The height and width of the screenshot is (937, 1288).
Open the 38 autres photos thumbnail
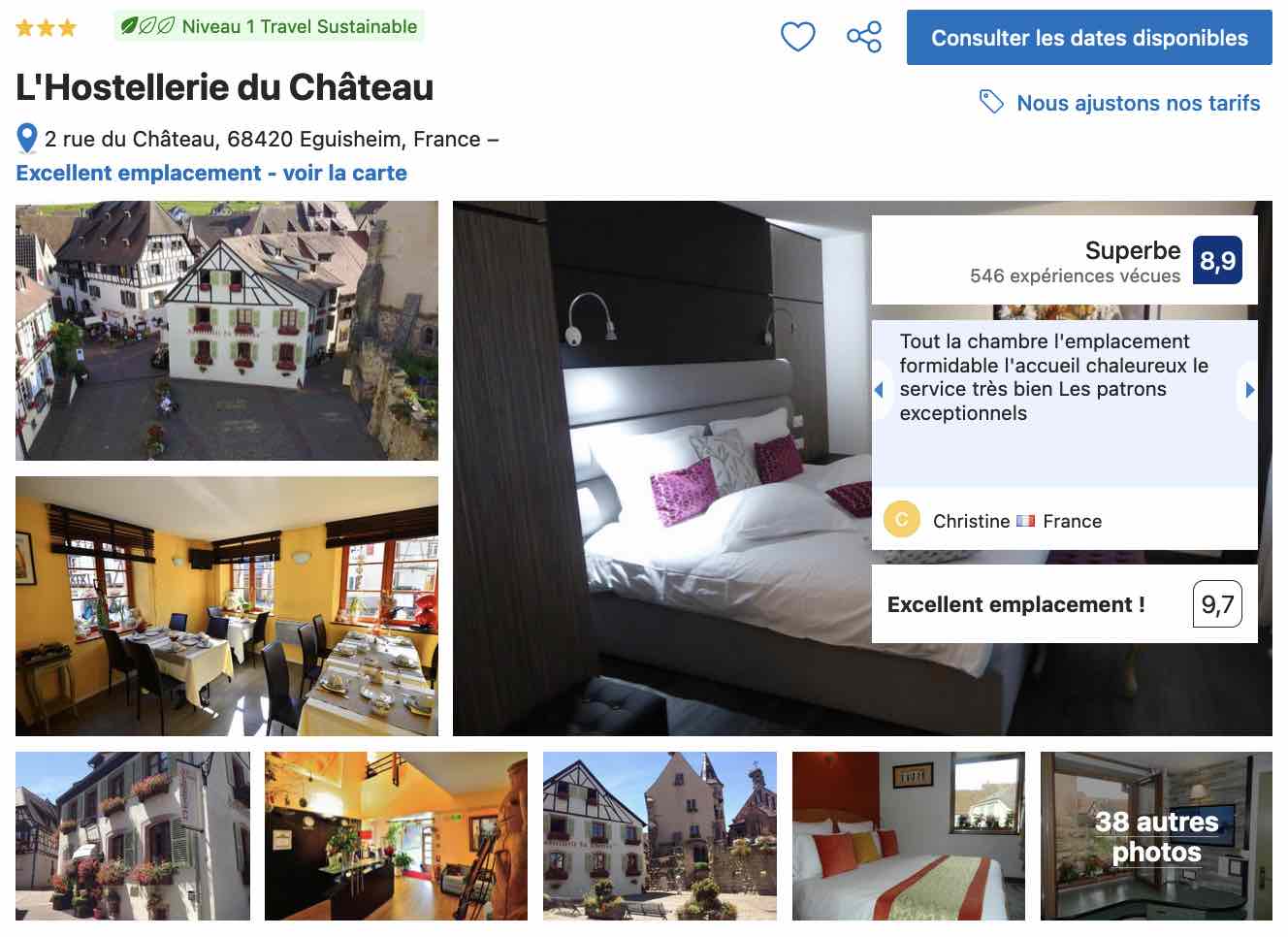click(x=1156, y=836)
